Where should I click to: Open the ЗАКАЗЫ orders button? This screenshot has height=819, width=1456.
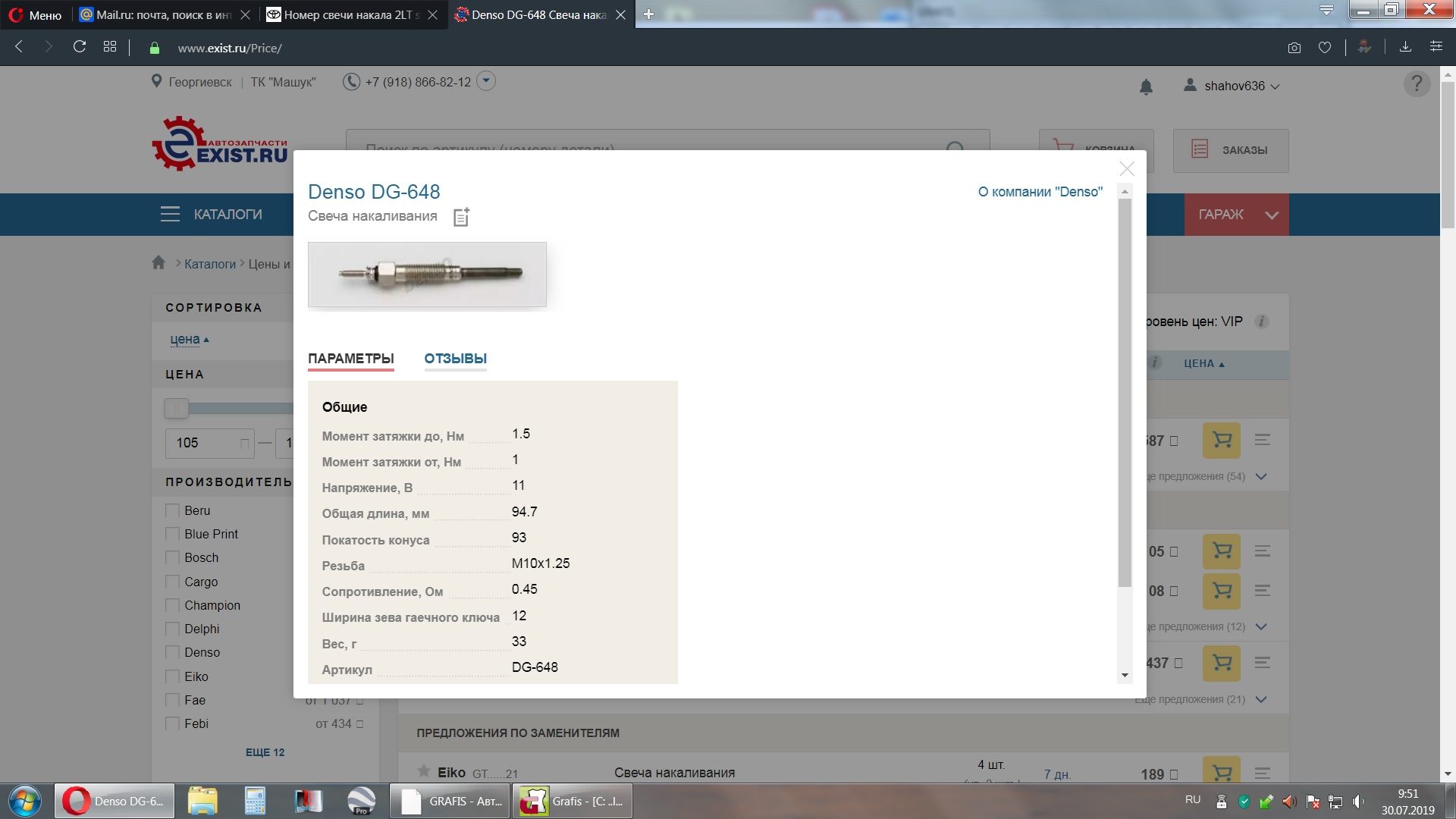(1231, 150)
